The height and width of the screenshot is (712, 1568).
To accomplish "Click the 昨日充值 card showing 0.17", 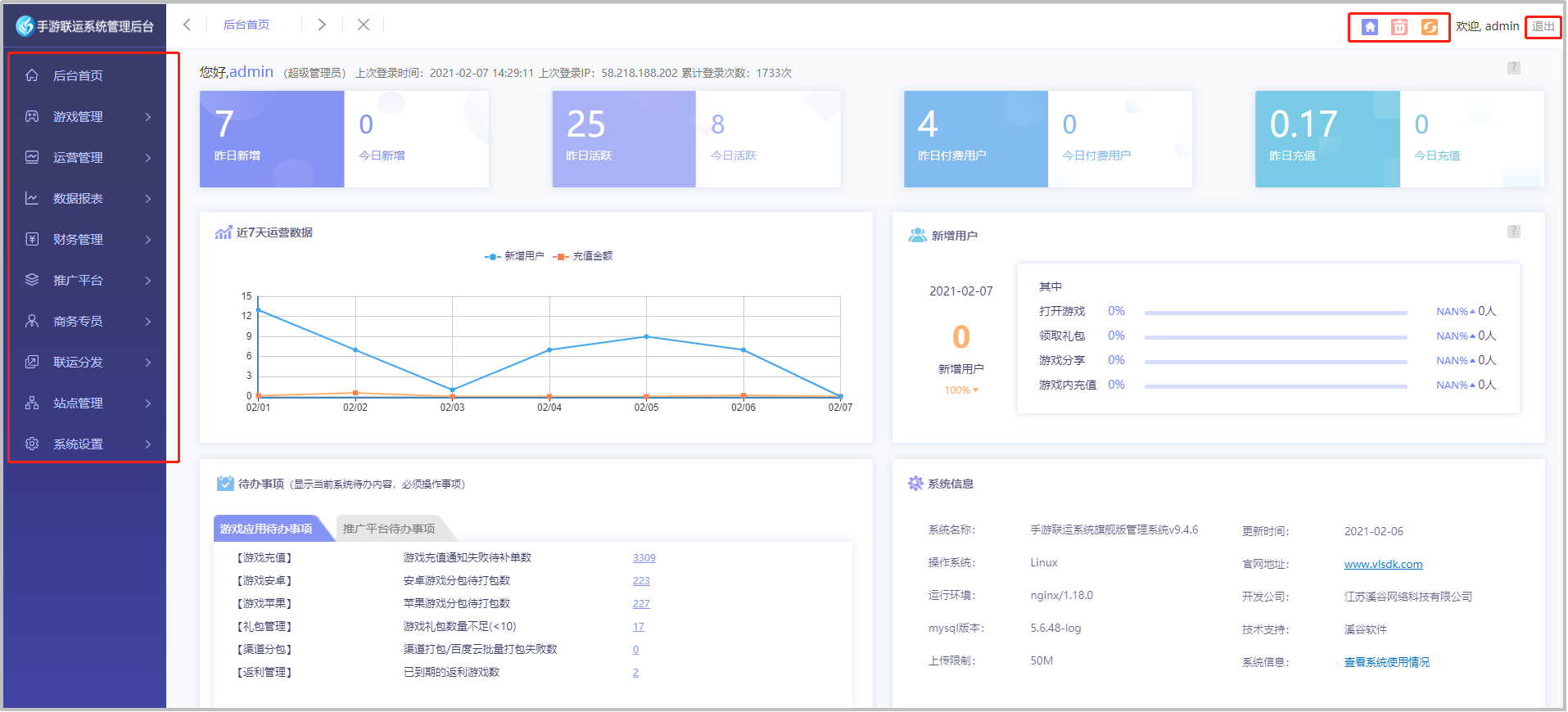I will 1327,139.
